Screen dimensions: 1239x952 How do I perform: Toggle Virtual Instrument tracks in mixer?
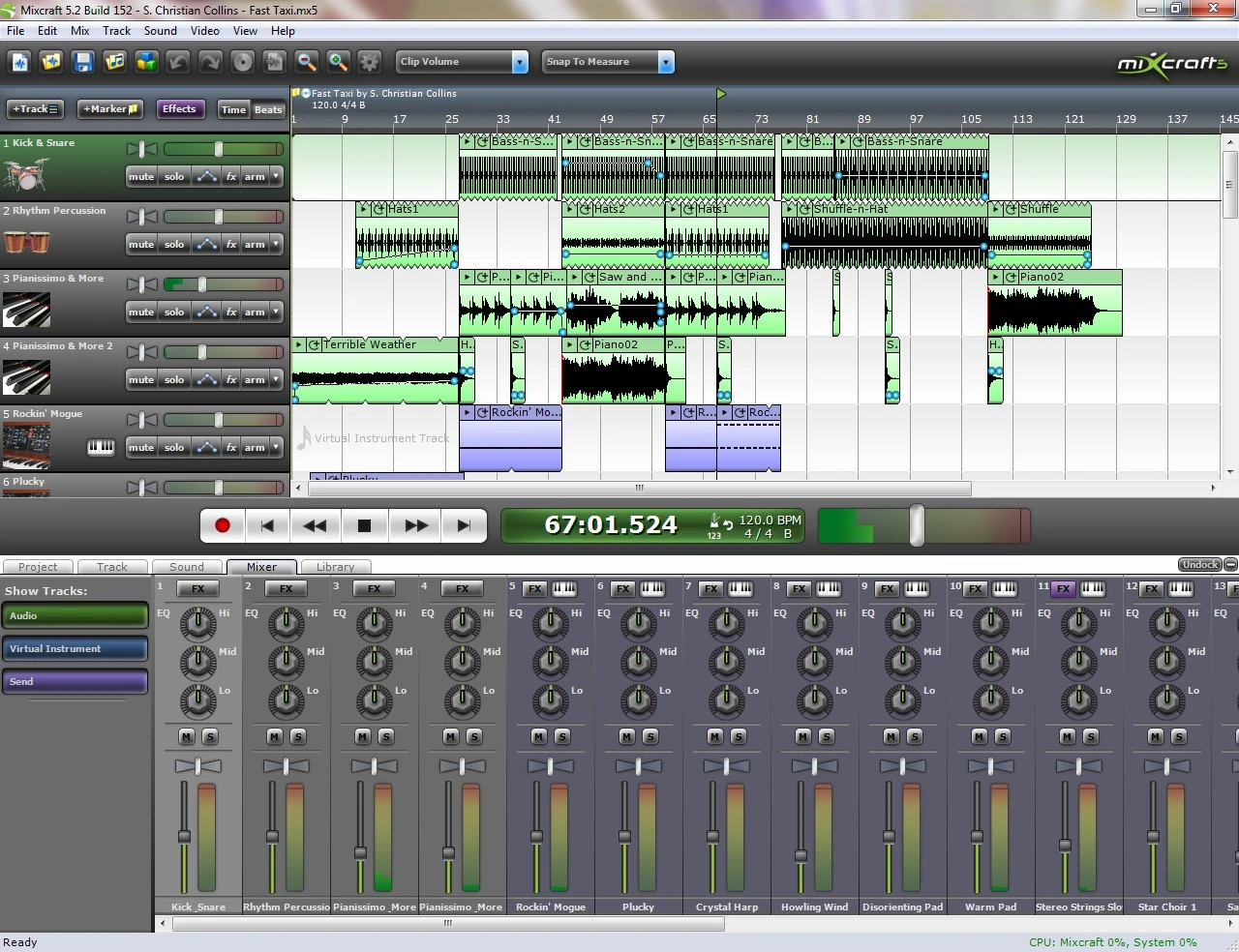pyautogui.click(x=75, y=648)
